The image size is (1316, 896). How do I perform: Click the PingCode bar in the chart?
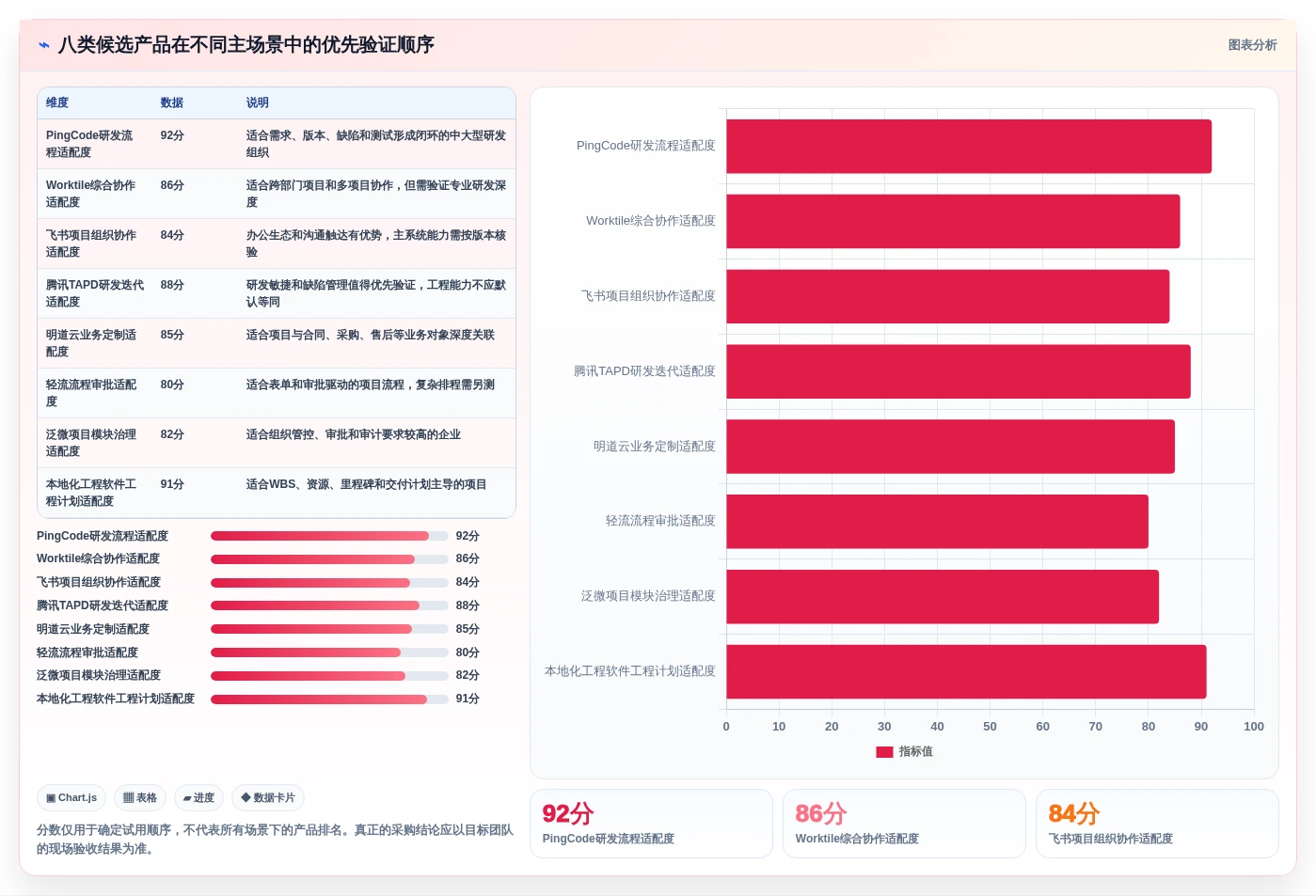[x=969, y=147]
